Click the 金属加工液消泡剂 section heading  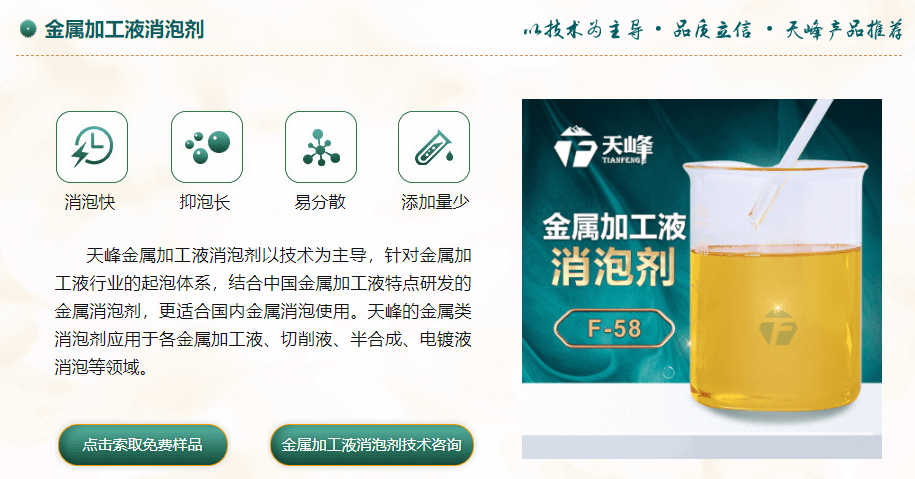pyautogui.click(x=124, y=29)
